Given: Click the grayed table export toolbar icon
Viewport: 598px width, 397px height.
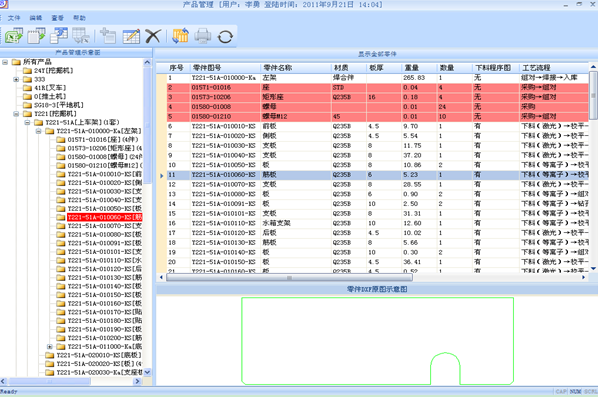Looking at the screenshot, I should pyautogui.click(x=81, y=36).
